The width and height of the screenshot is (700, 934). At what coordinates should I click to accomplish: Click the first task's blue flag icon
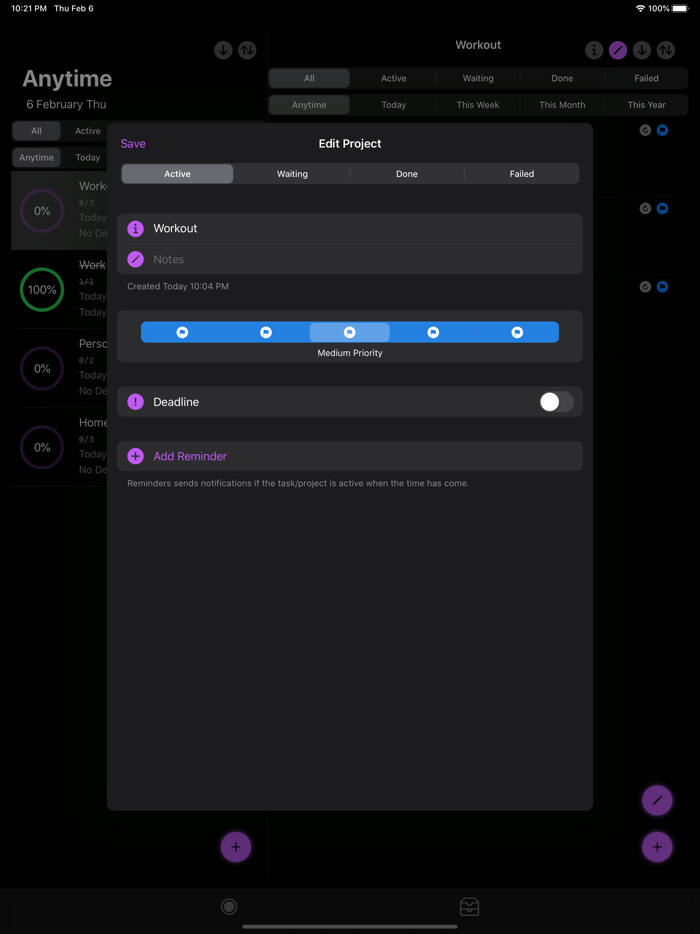click(662, 130)
